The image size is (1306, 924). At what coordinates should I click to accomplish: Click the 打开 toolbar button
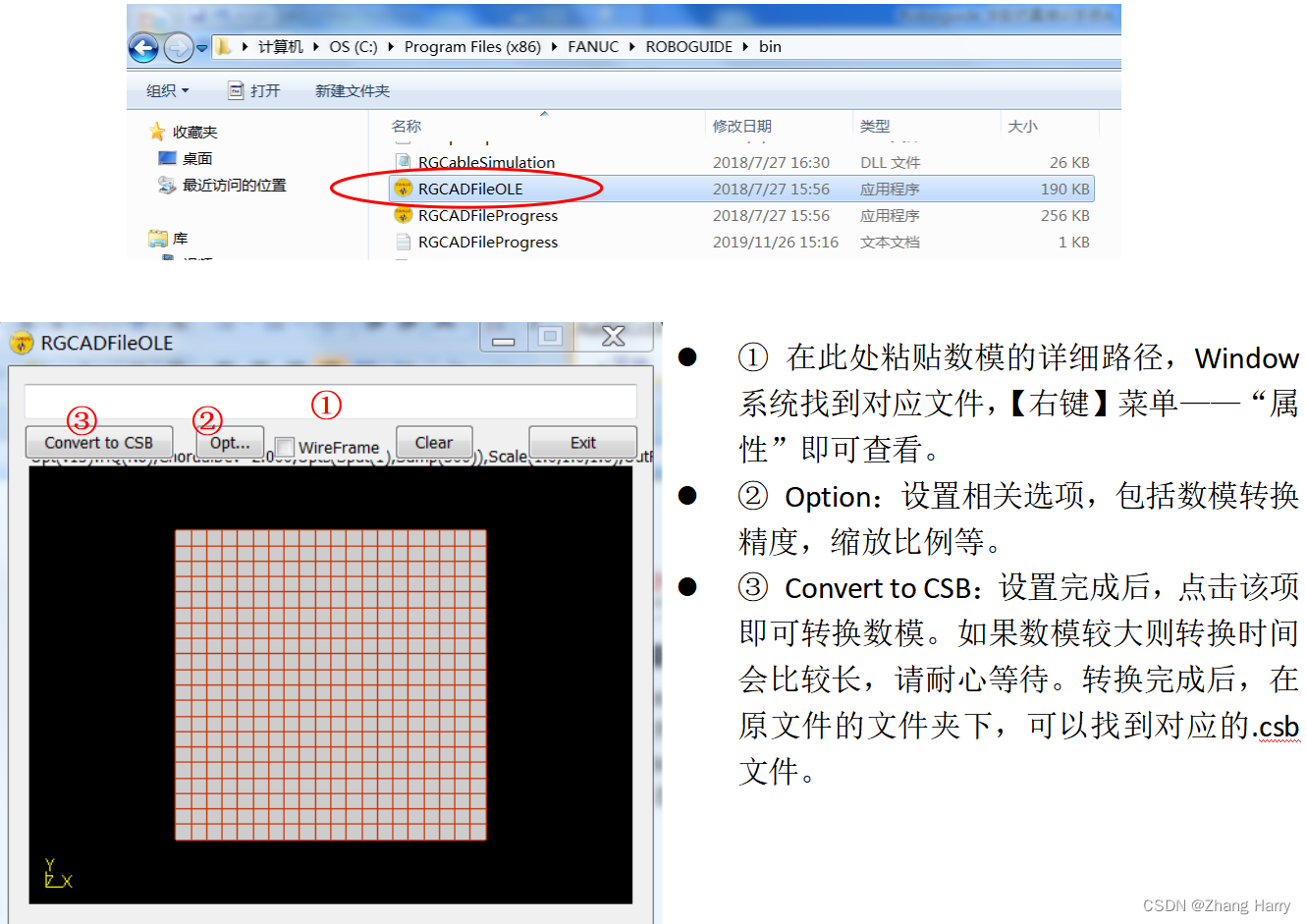coord(254,90)
